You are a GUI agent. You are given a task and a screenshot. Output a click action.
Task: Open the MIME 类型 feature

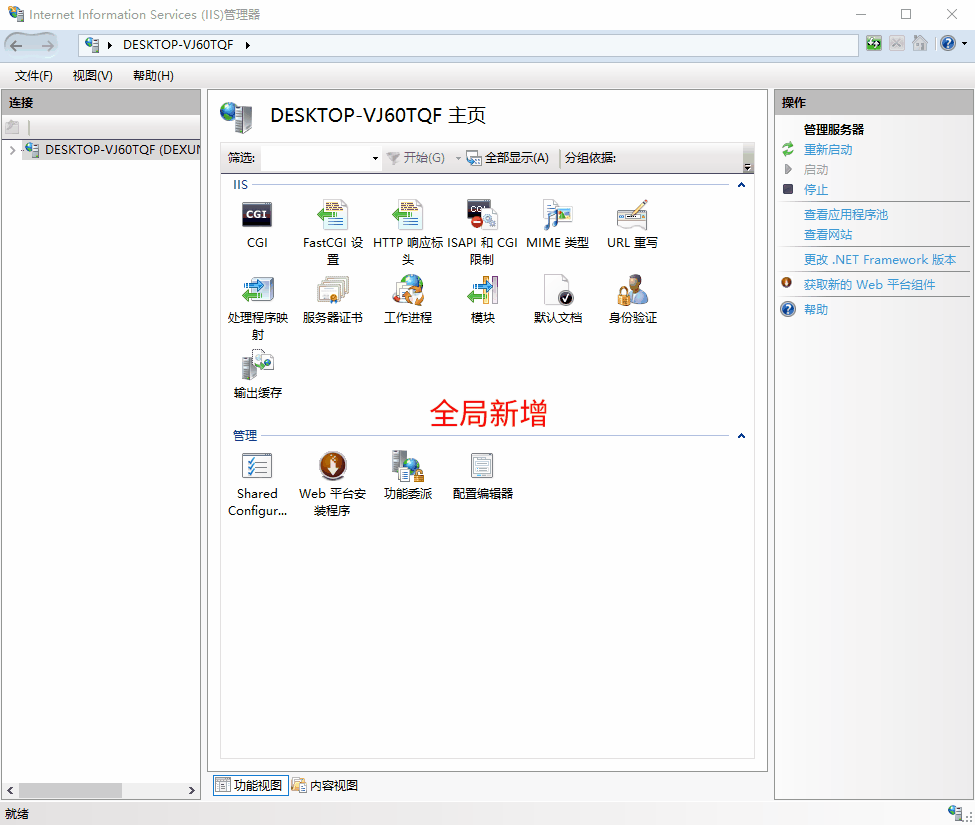pos(557,215)
